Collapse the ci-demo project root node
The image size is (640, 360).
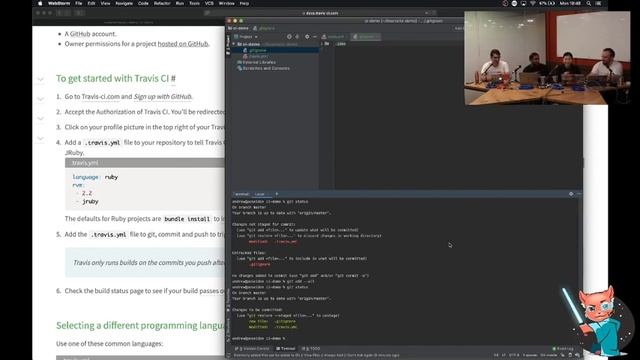tap(234, 44)
